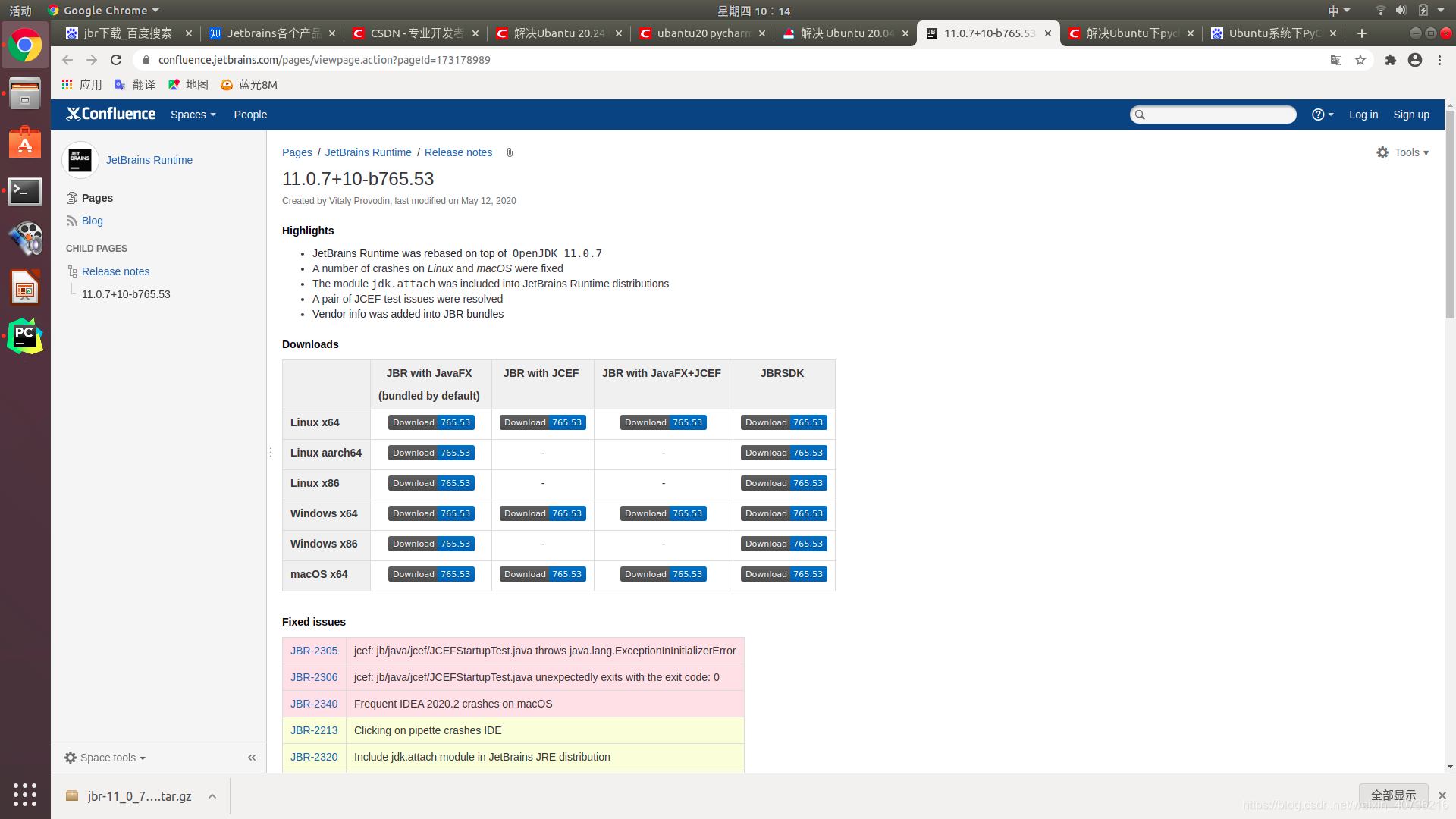Open the 蓝光8M bookmark

tap(249, 85)
